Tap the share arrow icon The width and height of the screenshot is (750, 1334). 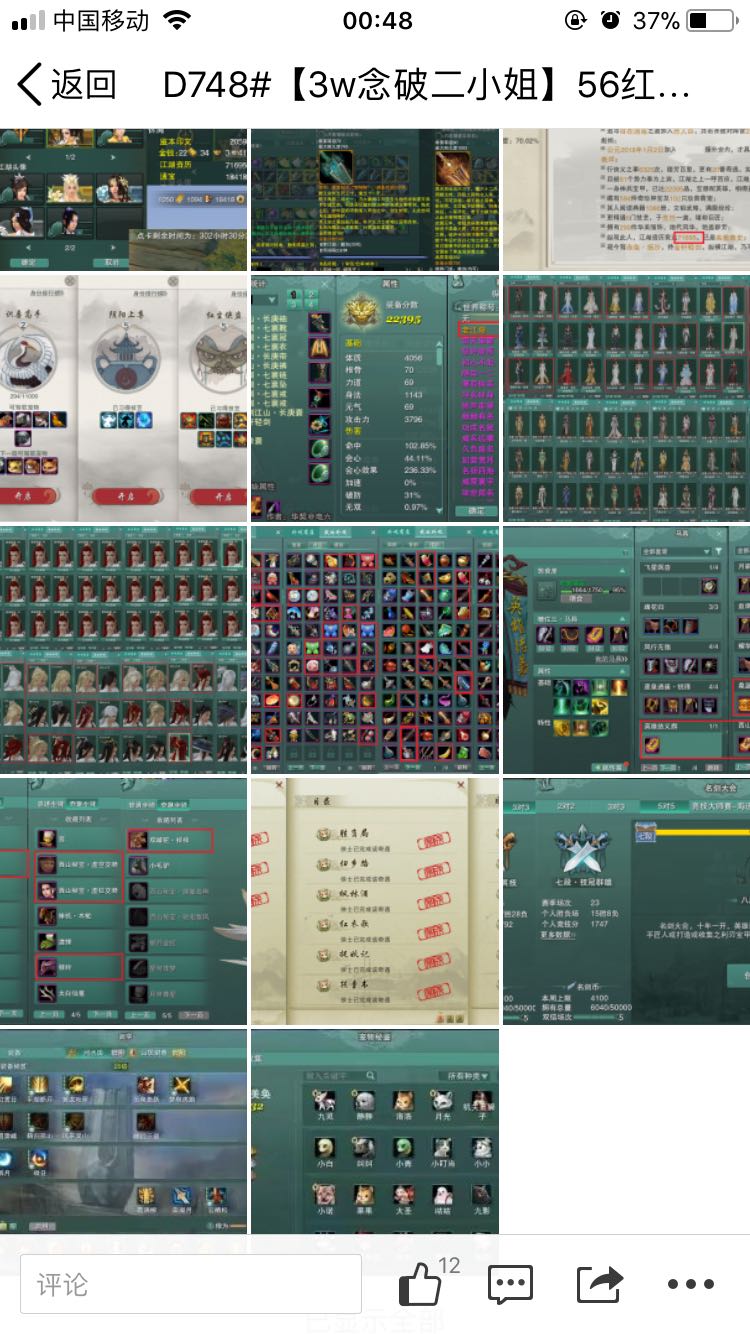pyautogui.click(x=600, y=1284)
